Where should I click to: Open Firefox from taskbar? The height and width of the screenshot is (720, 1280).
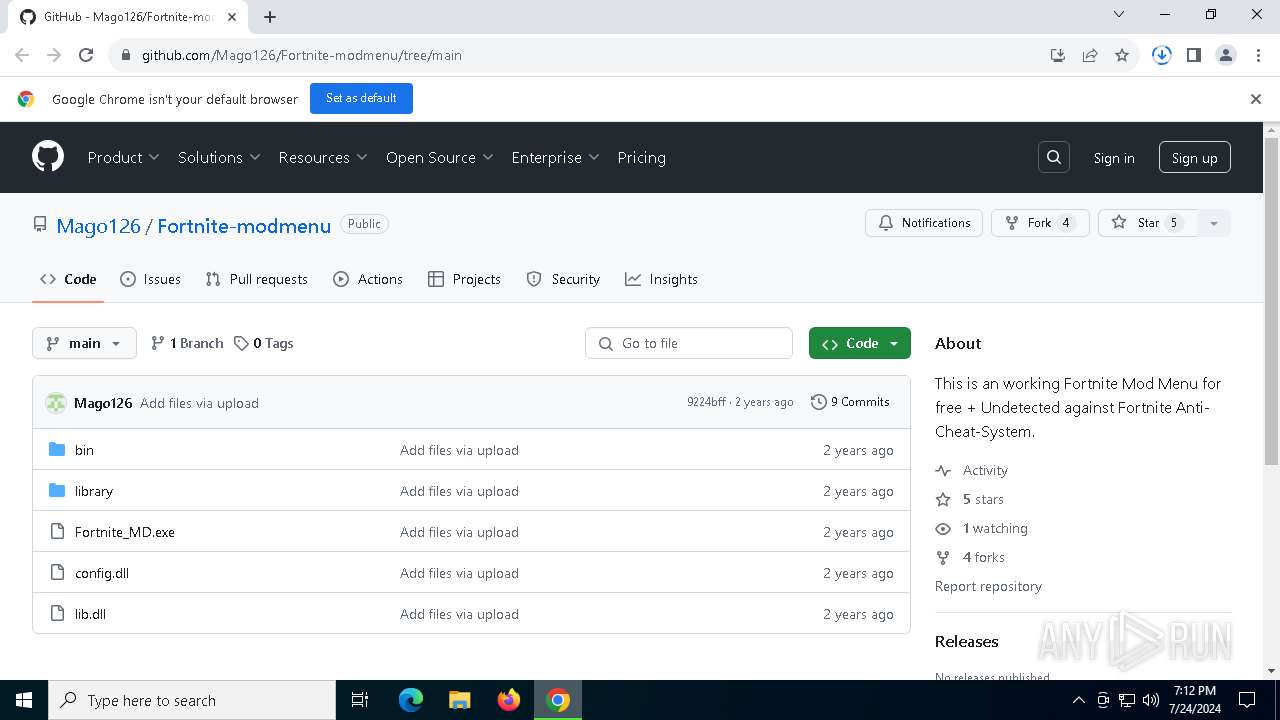click(509, 700)
